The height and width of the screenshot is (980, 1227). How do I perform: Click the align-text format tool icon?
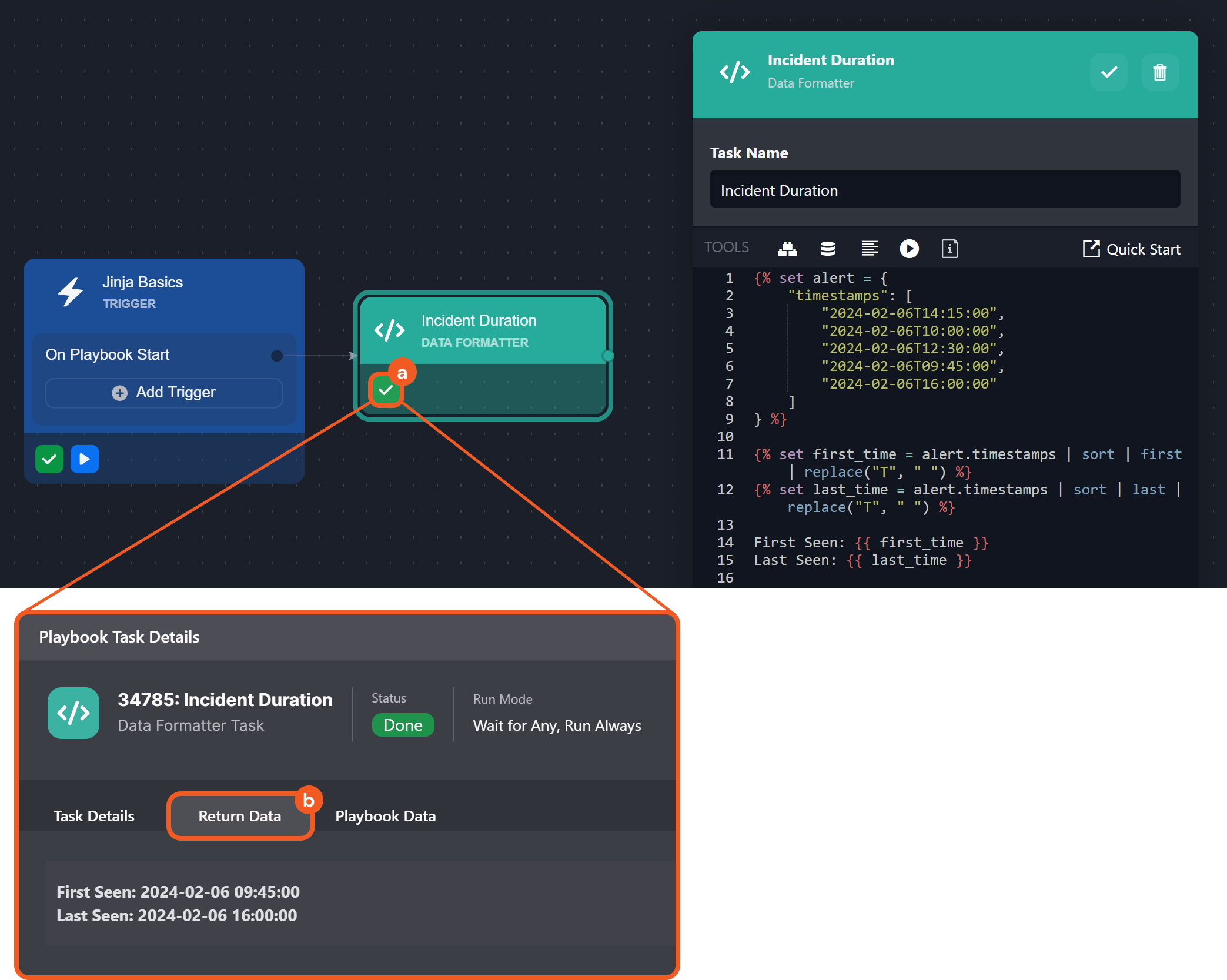click(869, 249)
